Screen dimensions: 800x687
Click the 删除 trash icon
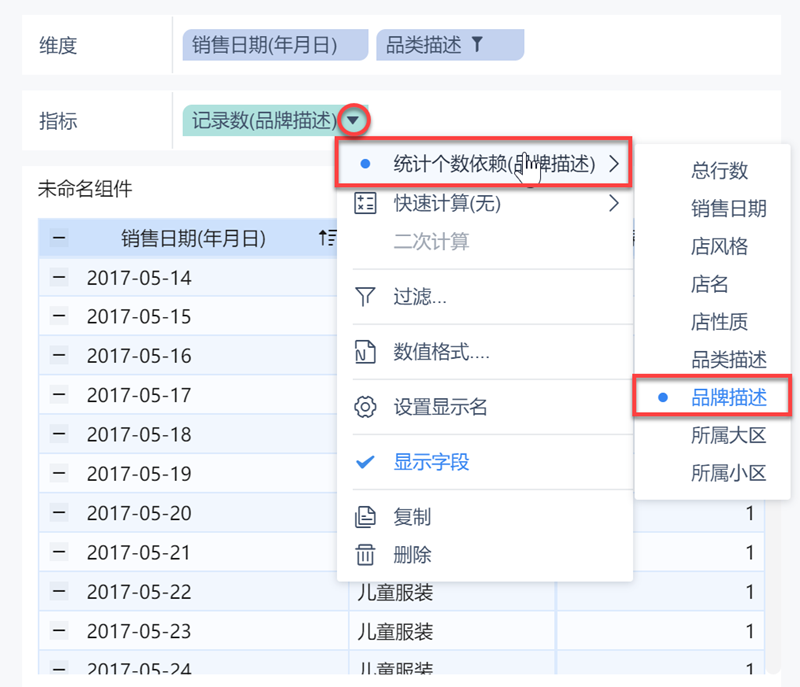(x=365, y=555)
